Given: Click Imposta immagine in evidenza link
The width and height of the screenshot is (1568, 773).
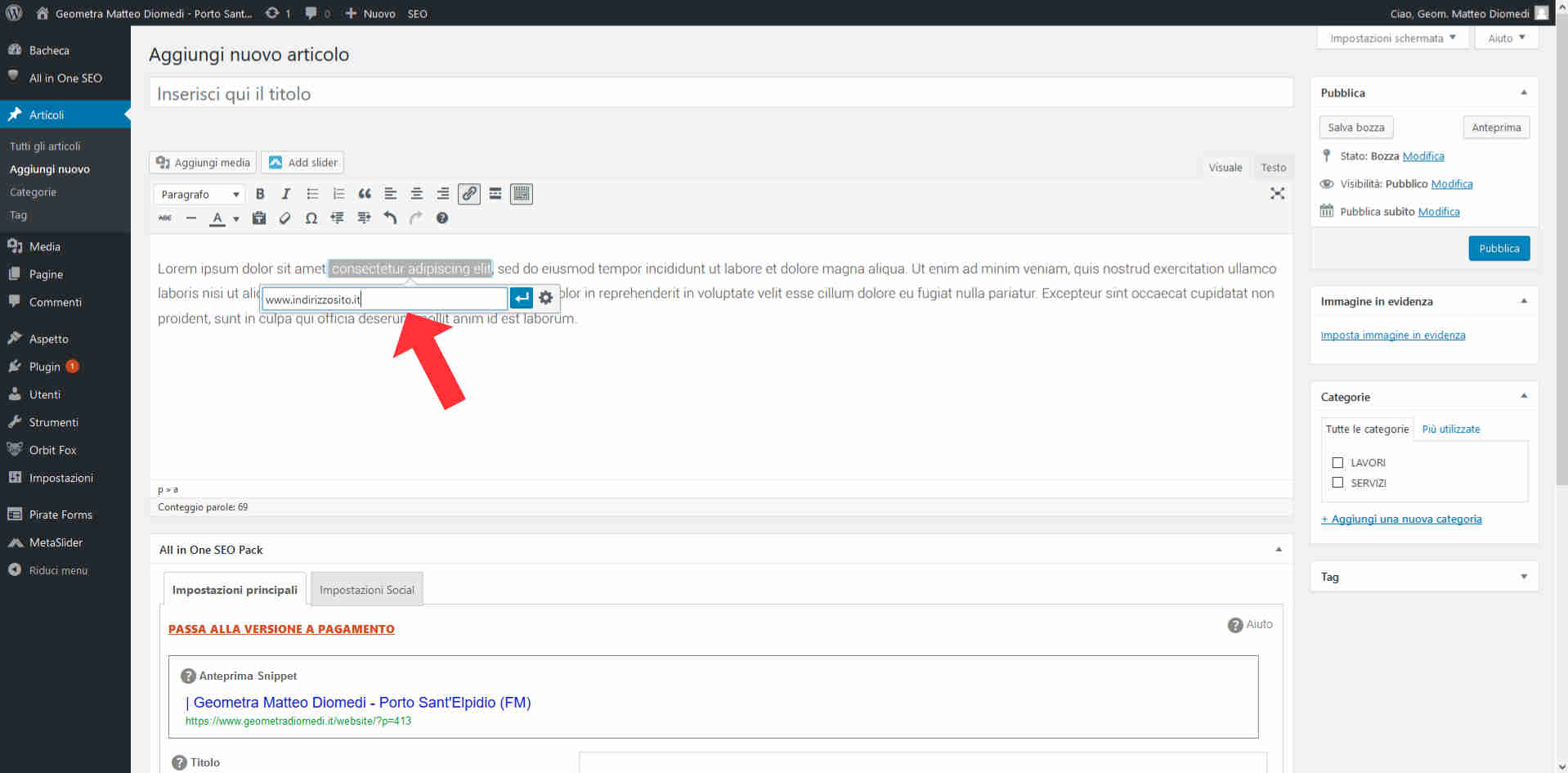Looking at the screenshot, I should 1392,335.
